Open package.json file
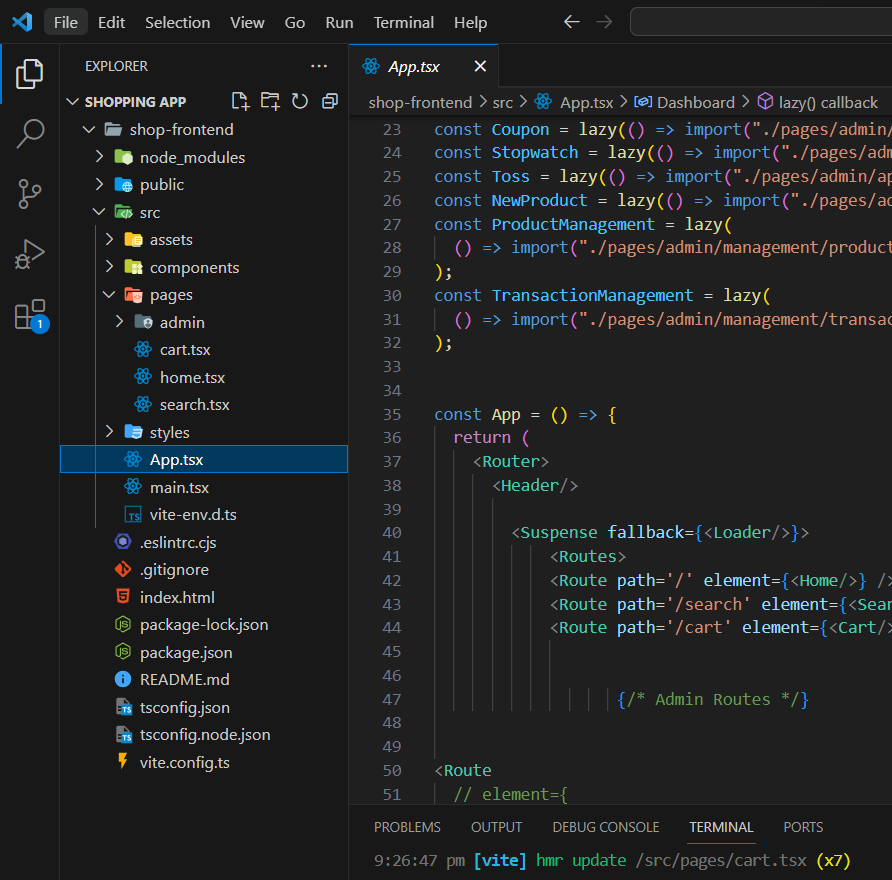This screenshot has width=892, height=880. click(204, 652)
